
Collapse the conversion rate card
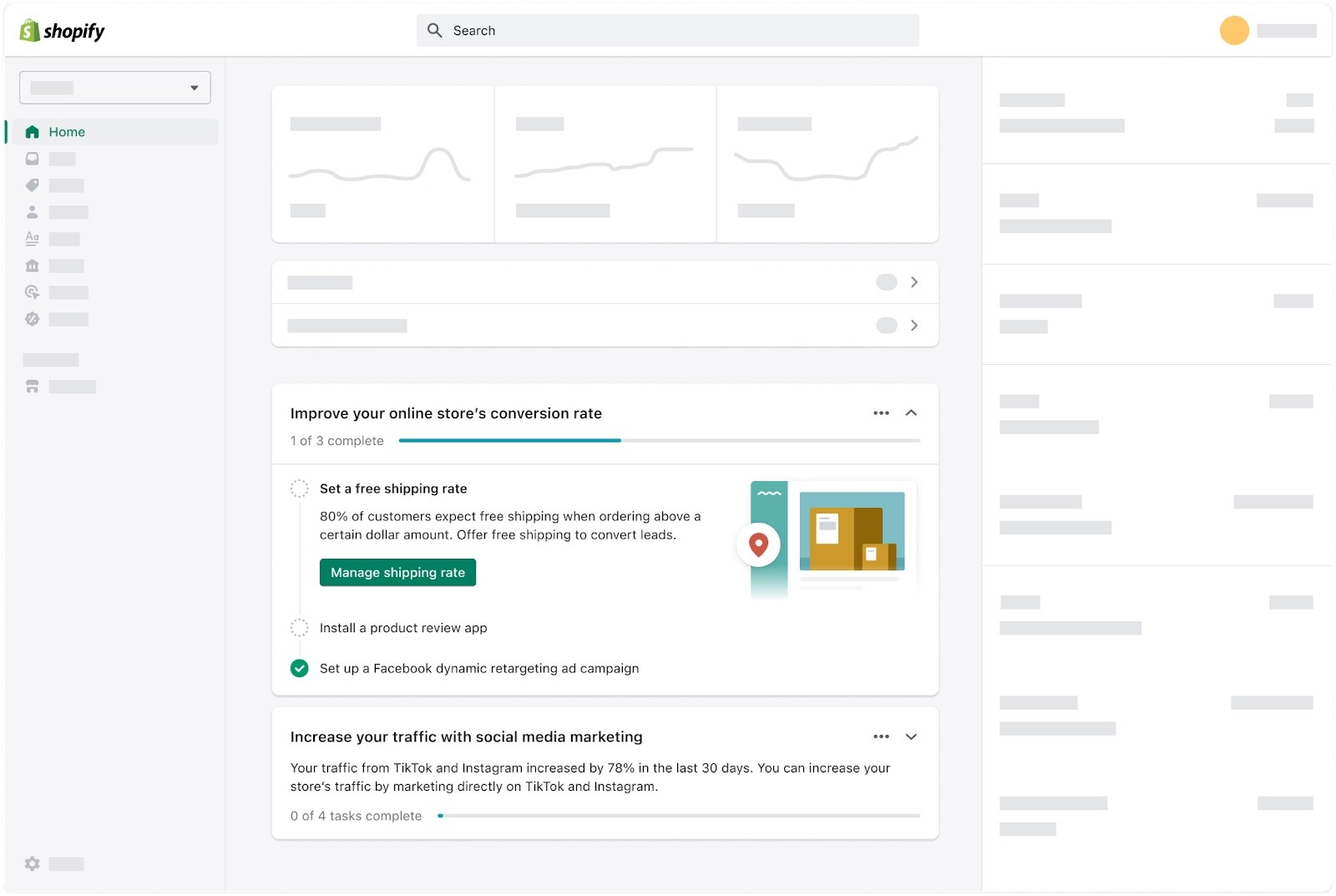click(911, 413)
